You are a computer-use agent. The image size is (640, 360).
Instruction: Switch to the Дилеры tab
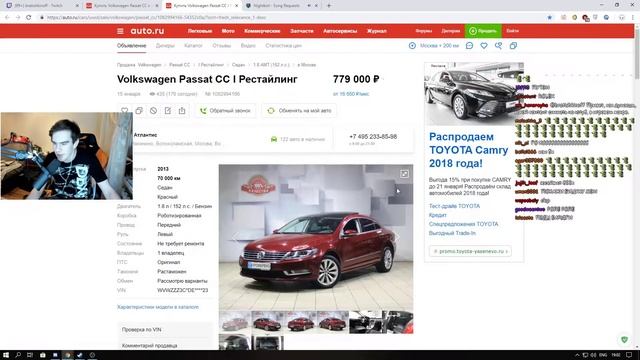(165, 46)
